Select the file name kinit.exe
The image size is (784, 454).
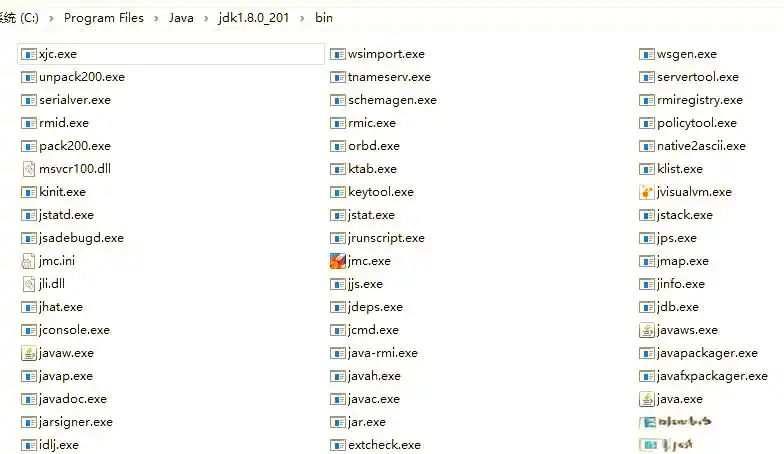(x=62, y=192)
